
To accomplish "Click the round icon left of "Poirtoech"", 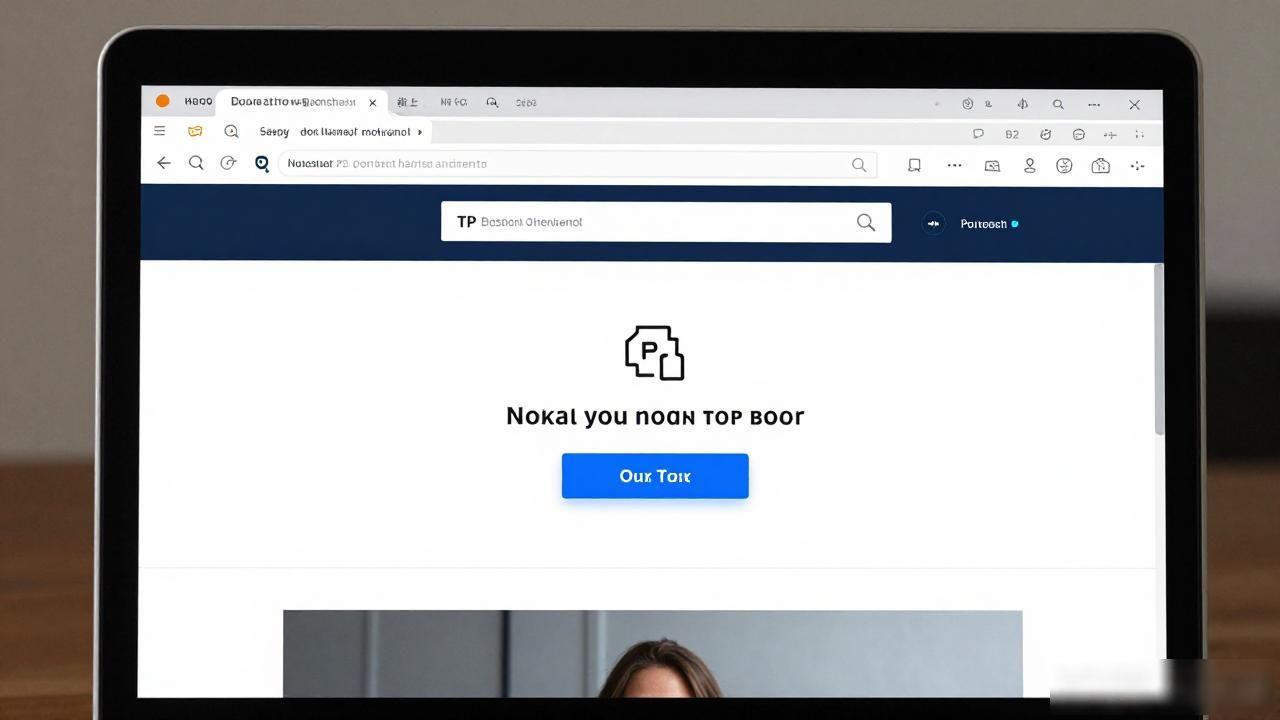I will click(933, 224).
